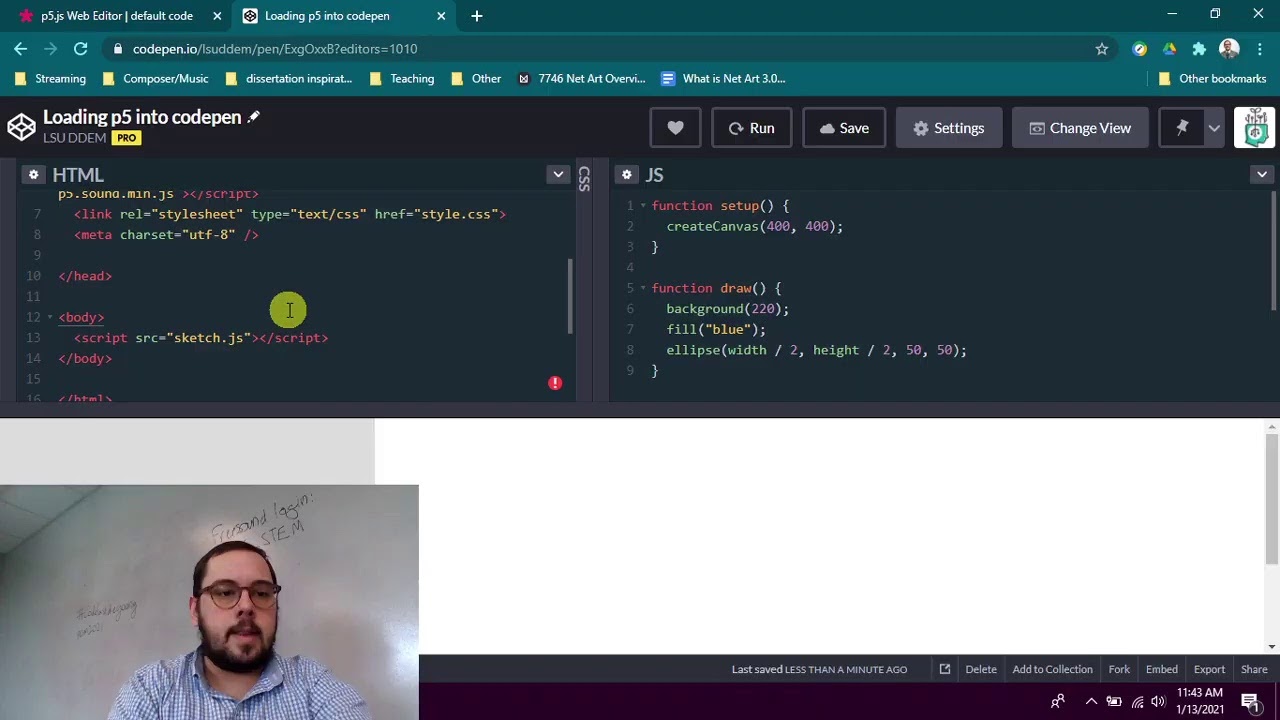Open Composer/Music bookmarks folder
Image resolution: width=1280 pixels, height=720 pixels.
(155, 78)
